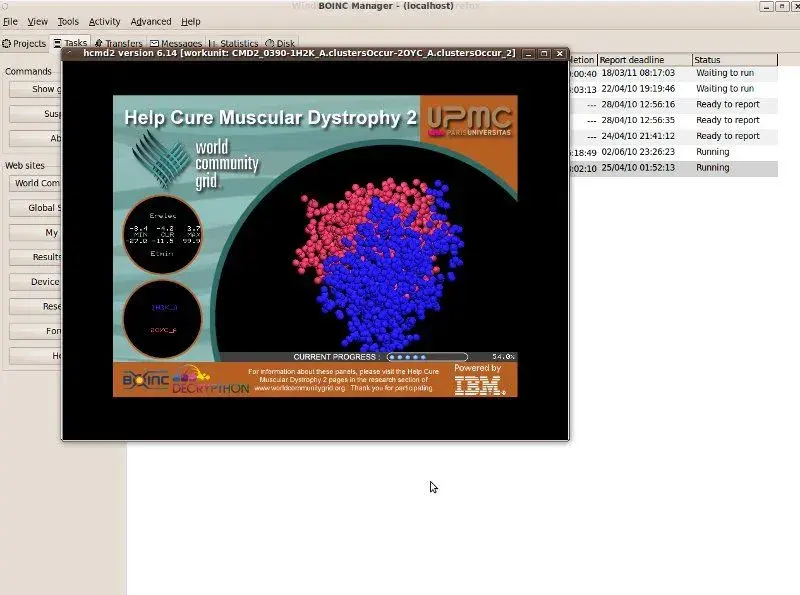
Task: Click the My Grid web site button
Action: click(35, 232)
